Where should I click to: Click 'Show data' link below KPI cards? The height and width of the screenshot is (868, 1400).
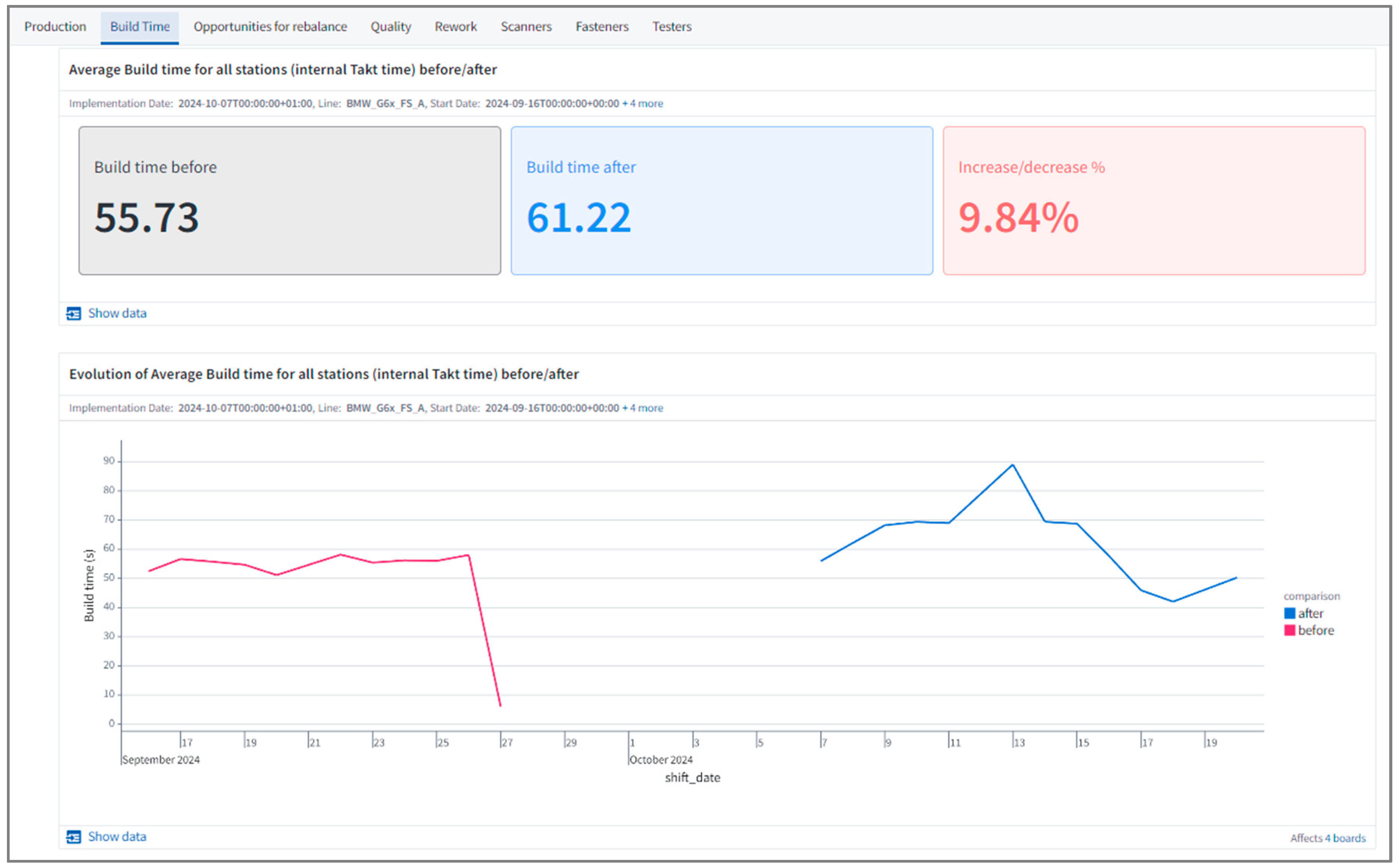[117, 313]
